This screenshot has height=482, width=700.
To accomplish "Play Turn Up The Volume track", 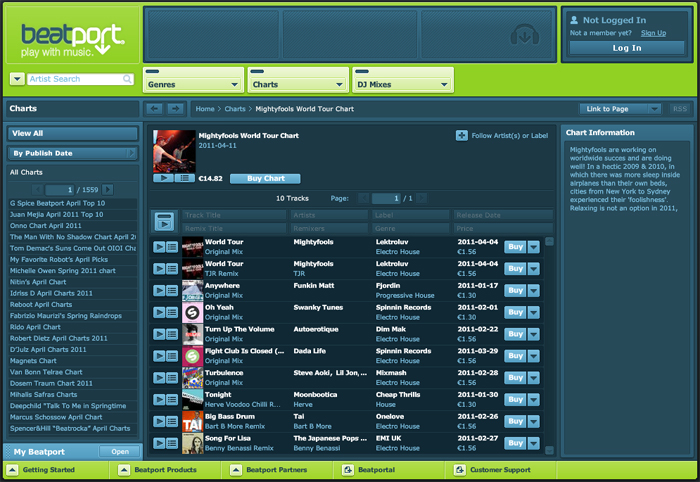I will click(x=159, y=334).
